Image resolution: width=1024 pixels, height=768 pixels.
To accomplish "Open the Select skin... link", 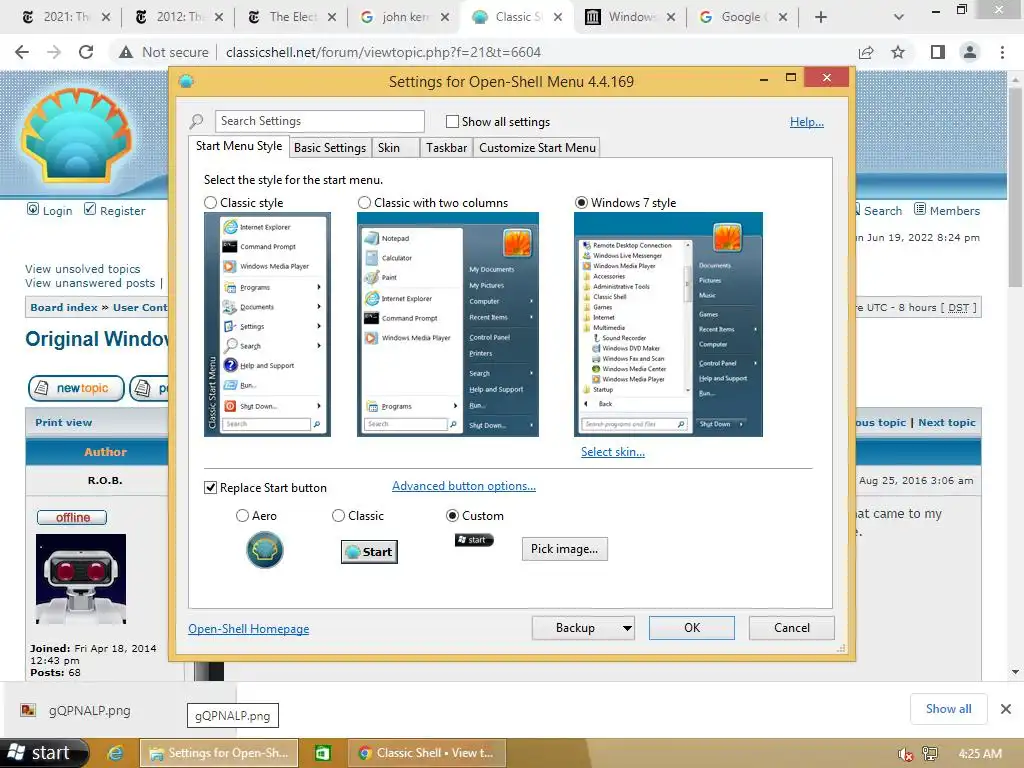I will coord(613,452).
